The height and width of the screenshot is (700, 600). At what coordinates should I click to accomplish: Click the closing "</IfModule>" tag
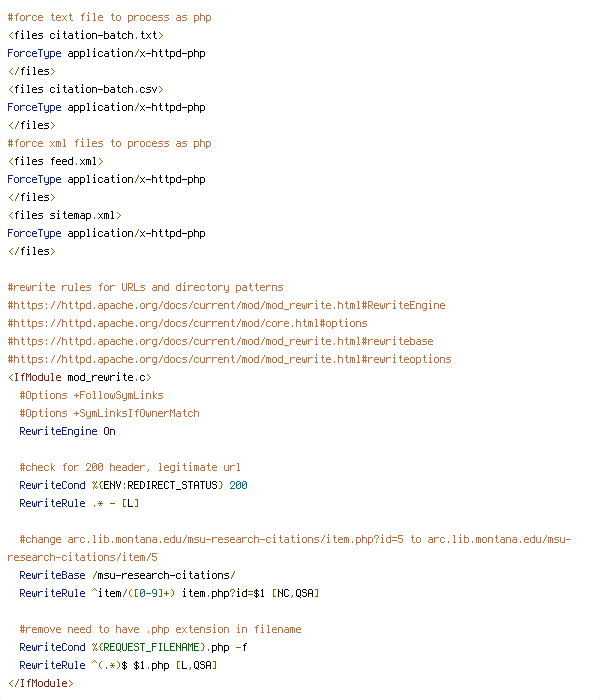(x=41, y=683)
